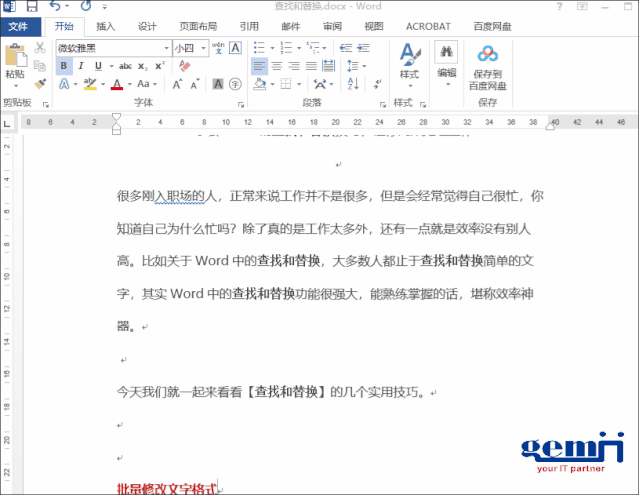Click the Redo/Repeat icon

click(x=86, y=6)
